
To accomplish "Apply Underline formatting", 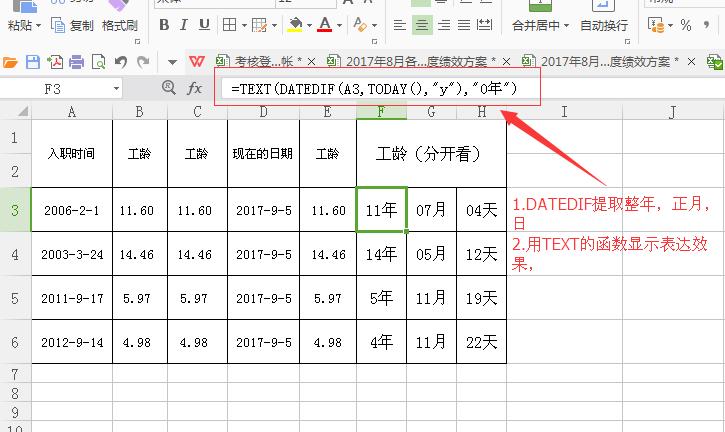I will coord(204,25).
